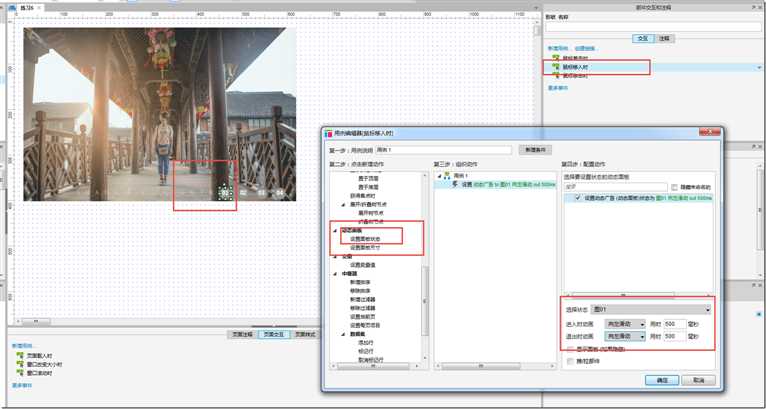
Task: Switch to the 注释 tab in widget panel
Action: 664,38
